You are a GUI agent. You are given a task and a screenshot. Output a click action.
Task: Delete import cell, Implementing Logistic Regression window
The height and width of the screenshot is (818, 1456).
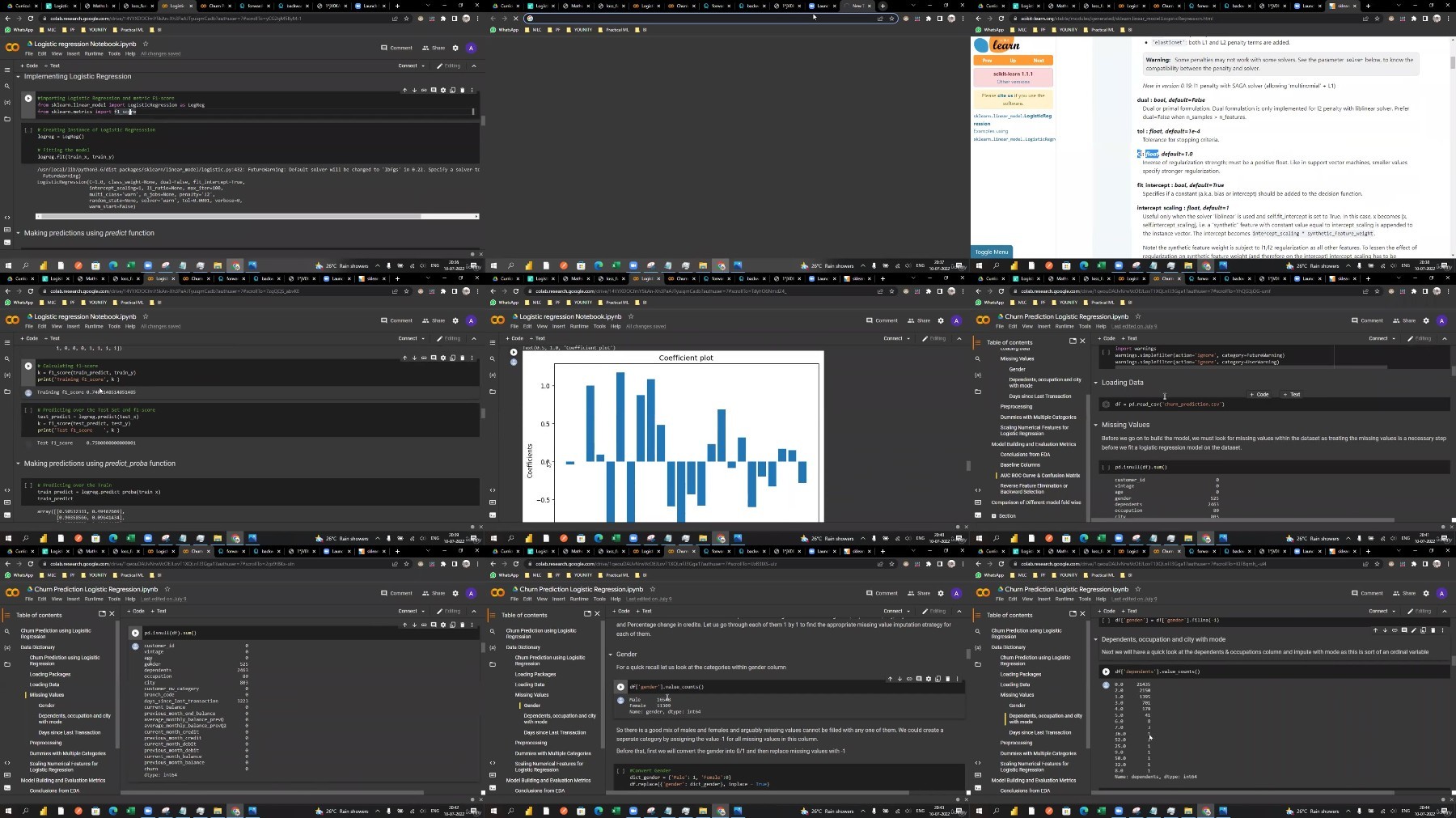pos(463,90)
